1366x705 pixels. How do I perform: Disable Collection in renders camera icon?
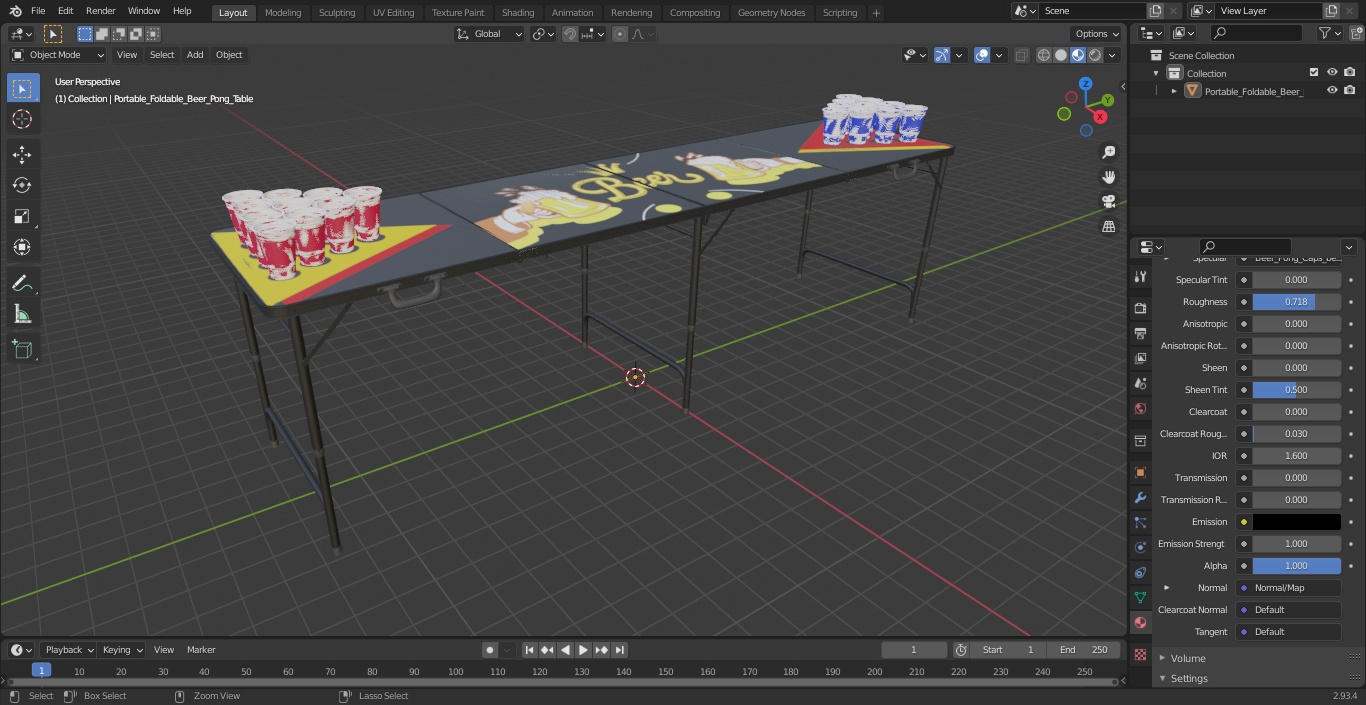pos(1350,73)
